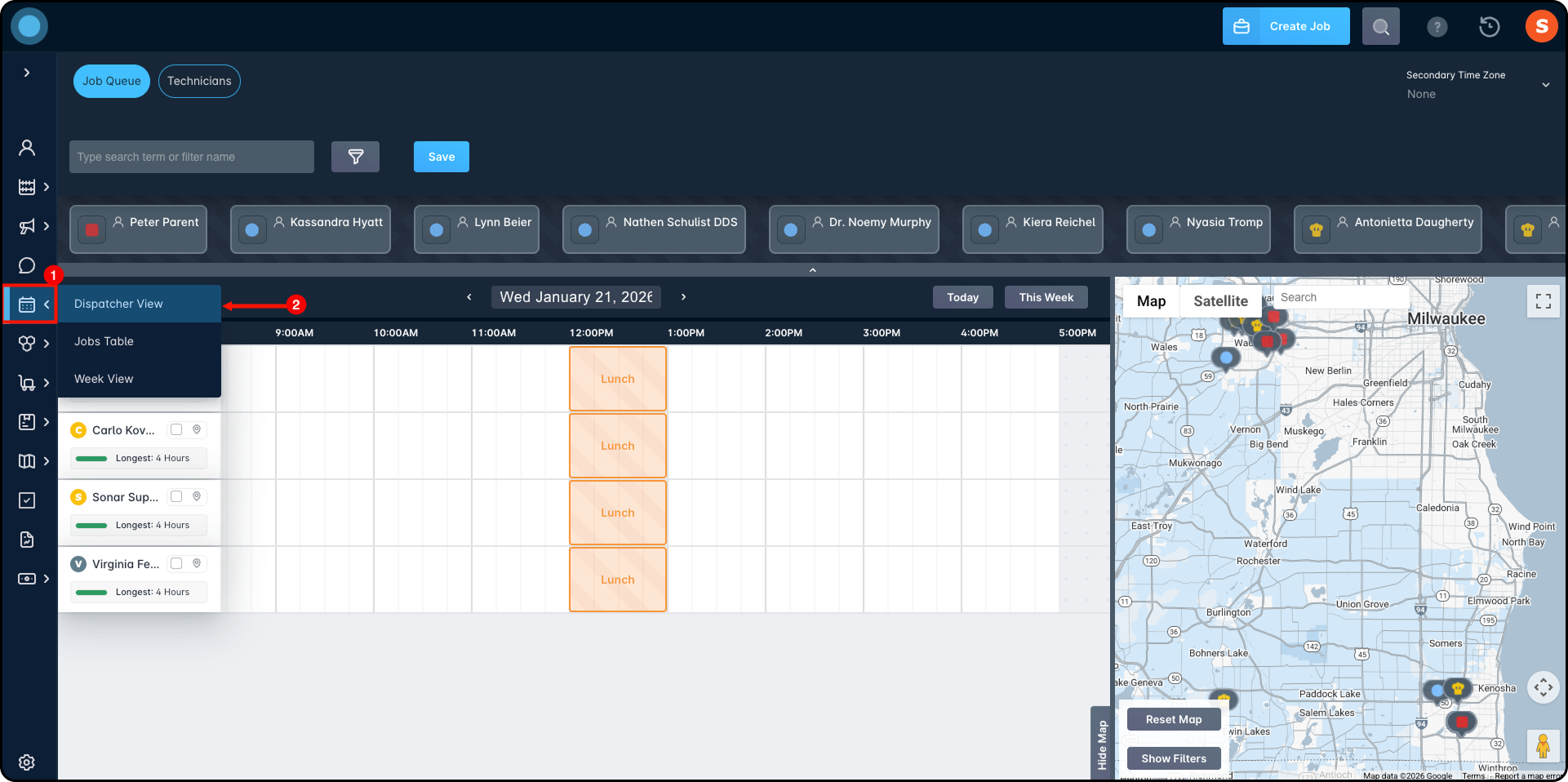
Task: Click the Save filter button
Action: click(x=442, y=157)
